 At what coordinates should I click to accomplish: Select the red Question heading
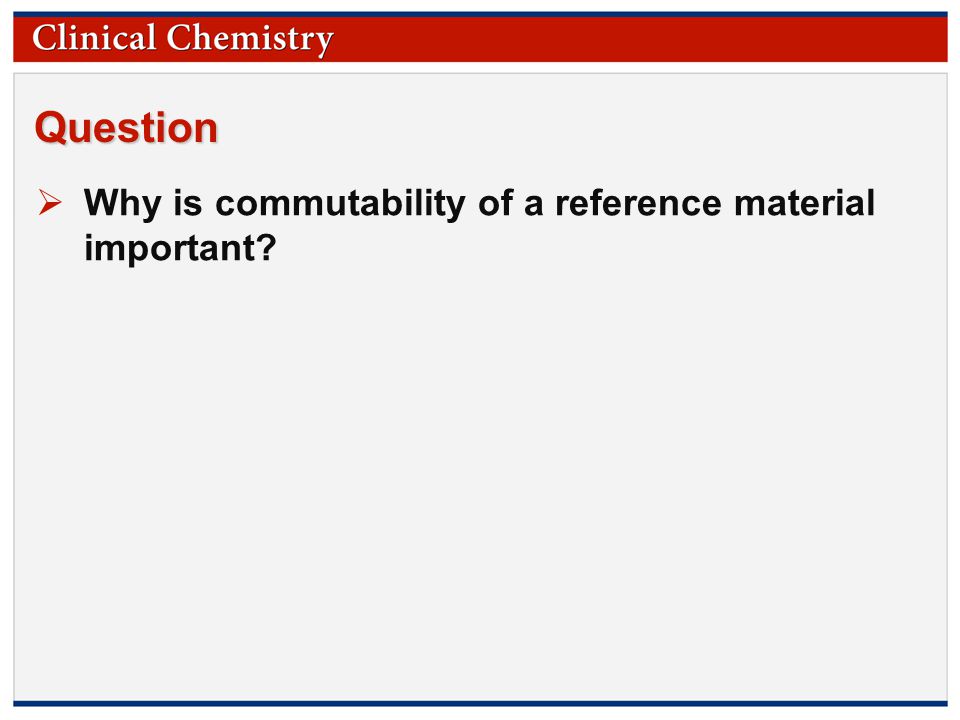pyautogui.click(x=126, y=127)
